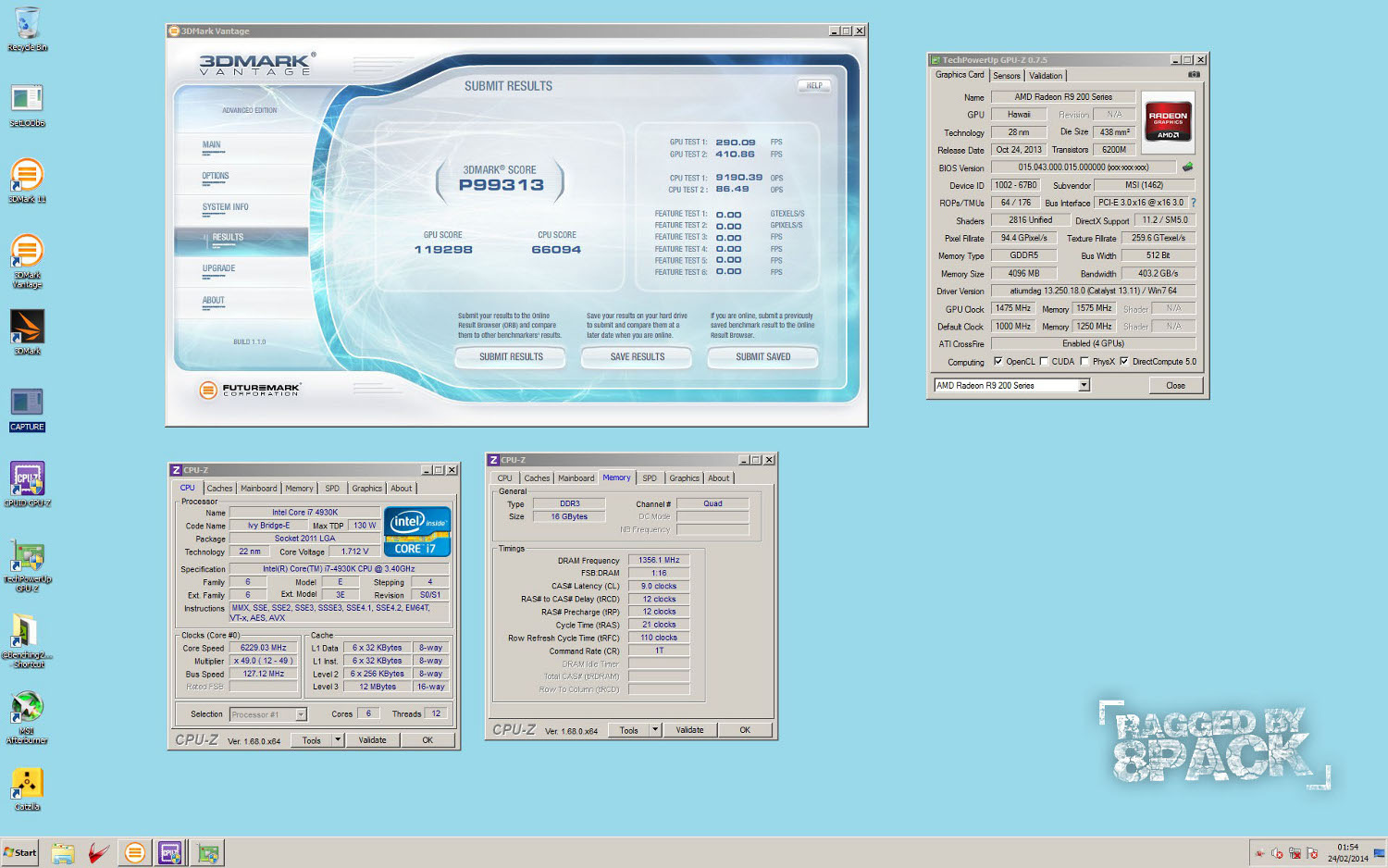Open Windows Explorer from the taskbar

pos(62,853)
